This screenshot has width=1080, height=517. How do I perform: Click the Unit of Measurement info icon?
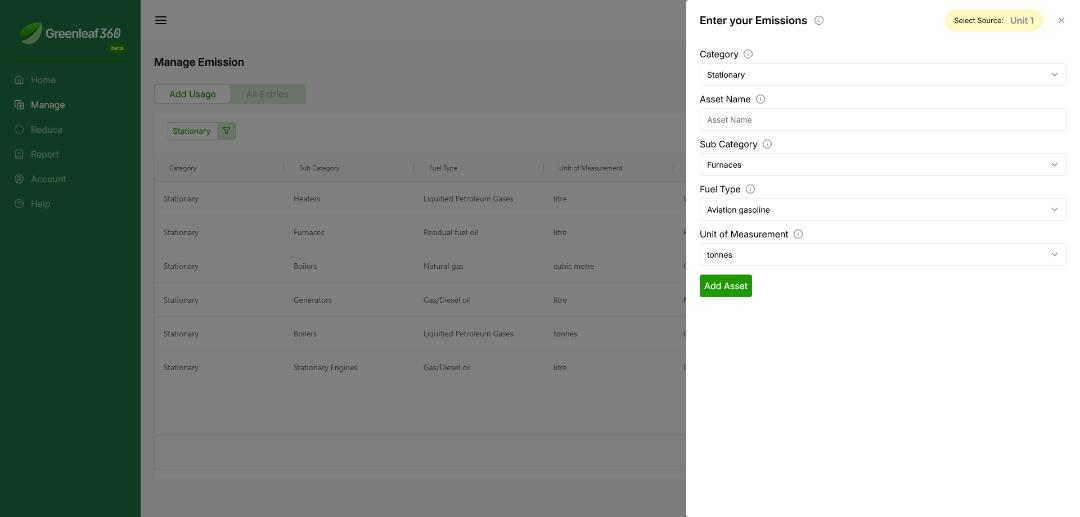point(798,234)
